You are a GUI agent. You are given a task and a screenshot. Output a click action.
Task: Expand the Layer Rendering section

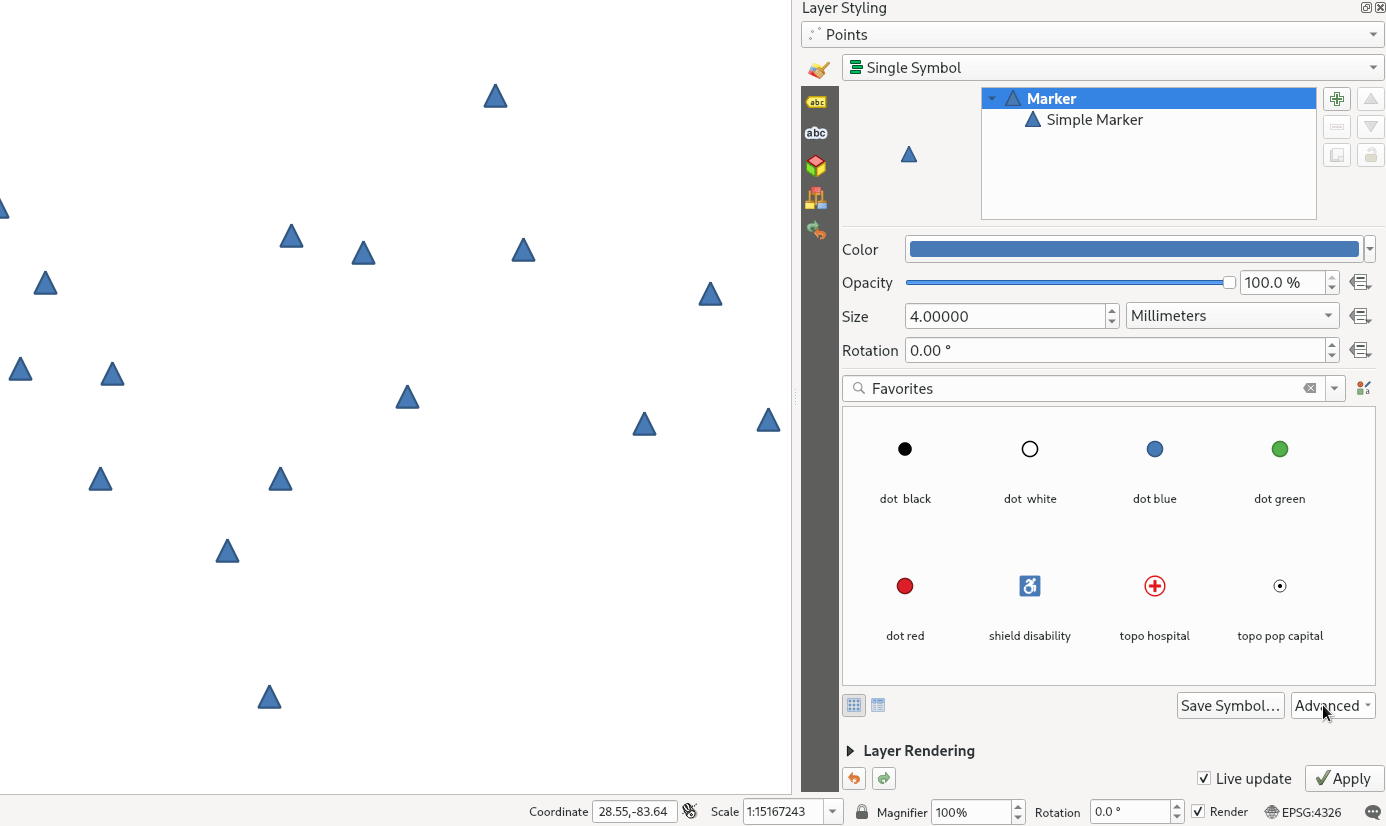click(x=851, y=751)
